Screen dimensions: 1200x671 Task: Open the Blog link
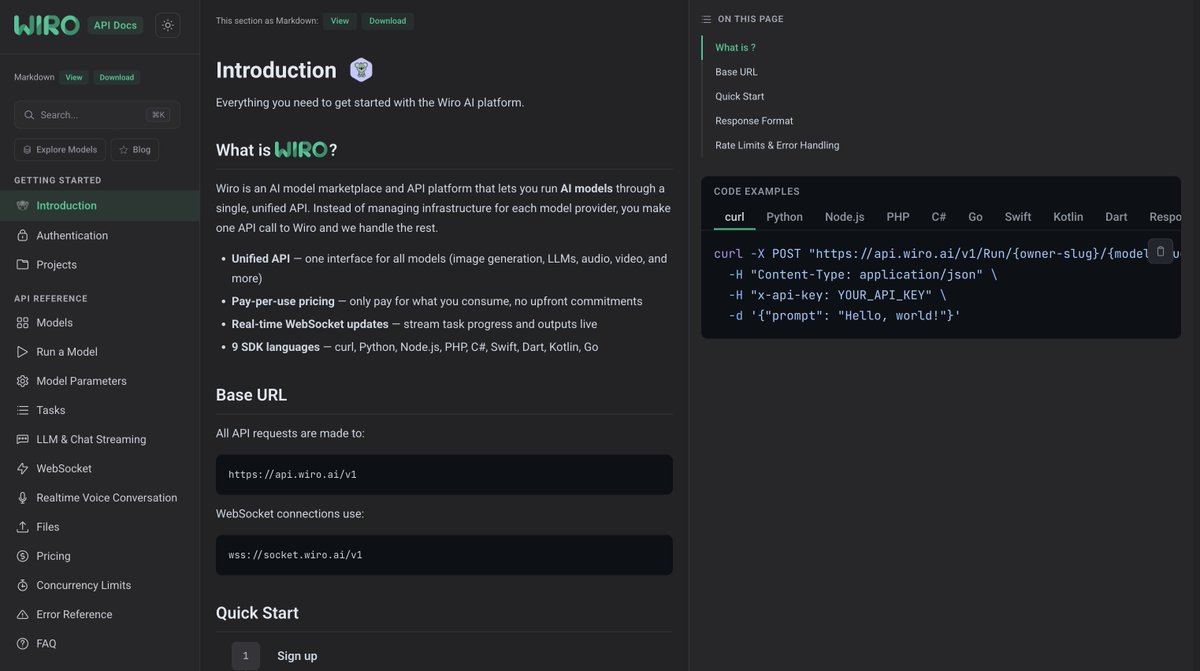click(135, 149)
